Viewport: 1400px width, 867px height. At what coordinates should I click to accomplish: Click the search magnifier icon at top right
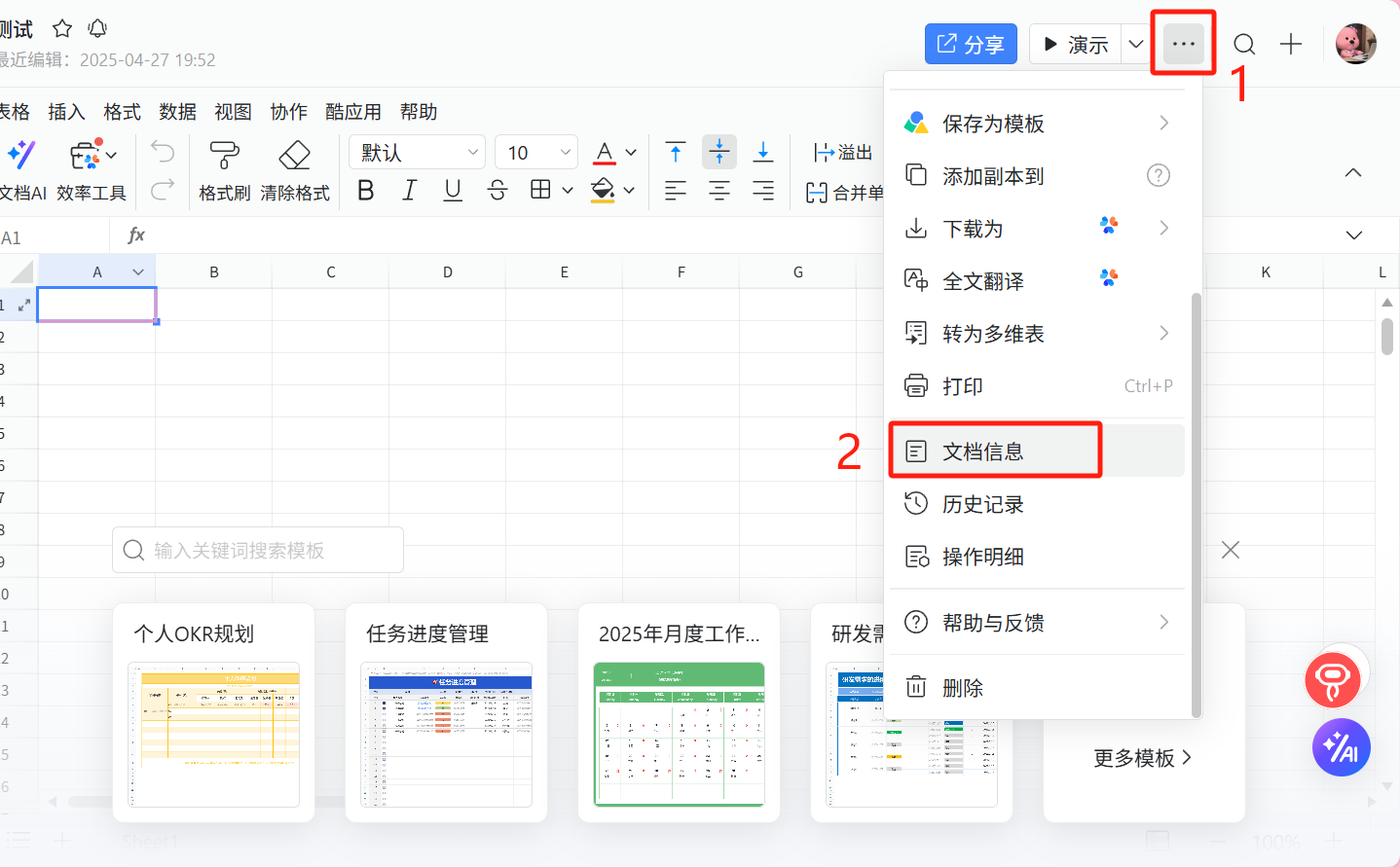[1244, 45]
